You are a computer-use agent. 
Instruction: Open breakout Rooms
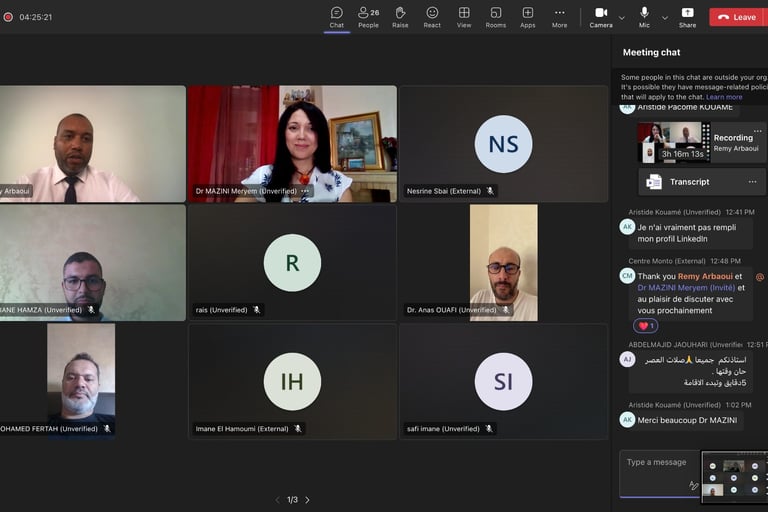coord(496,17)
